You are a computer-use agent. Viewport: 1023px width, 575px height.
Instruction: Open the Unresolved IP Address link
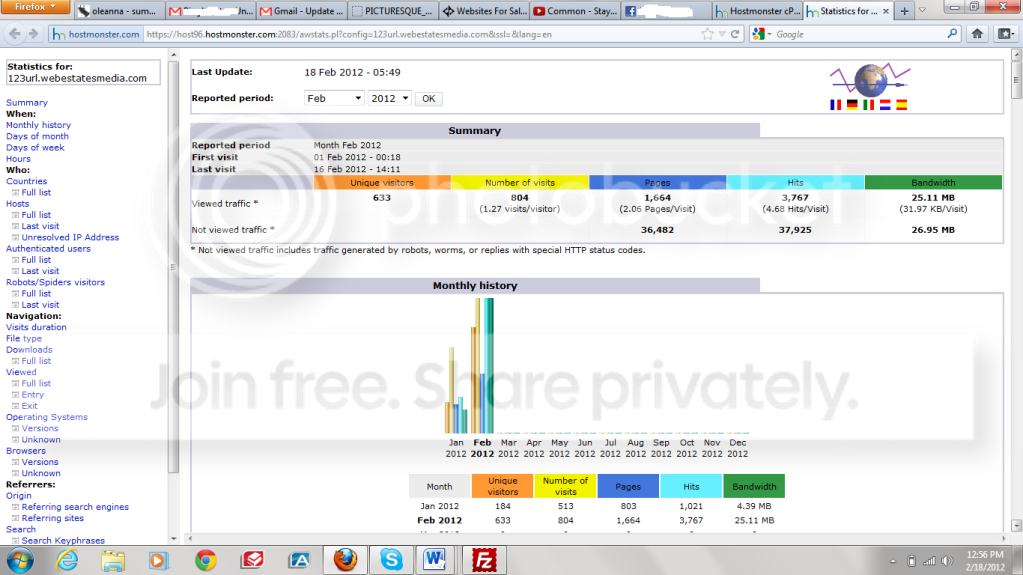click(x=70, y=237)
